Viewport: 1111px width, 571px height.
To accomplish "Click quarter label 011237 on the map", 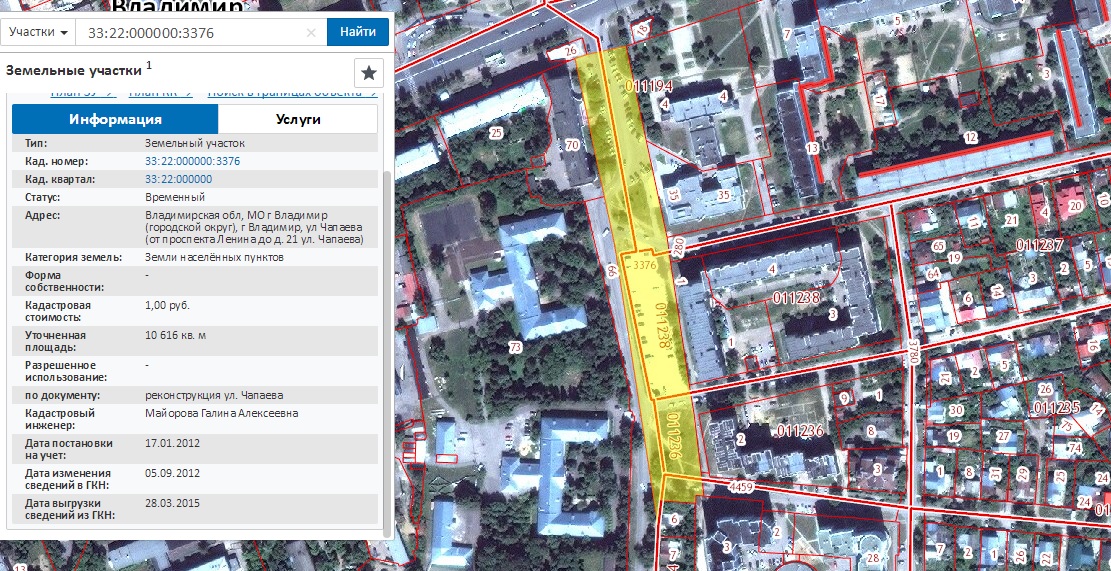I will 1038,245.
